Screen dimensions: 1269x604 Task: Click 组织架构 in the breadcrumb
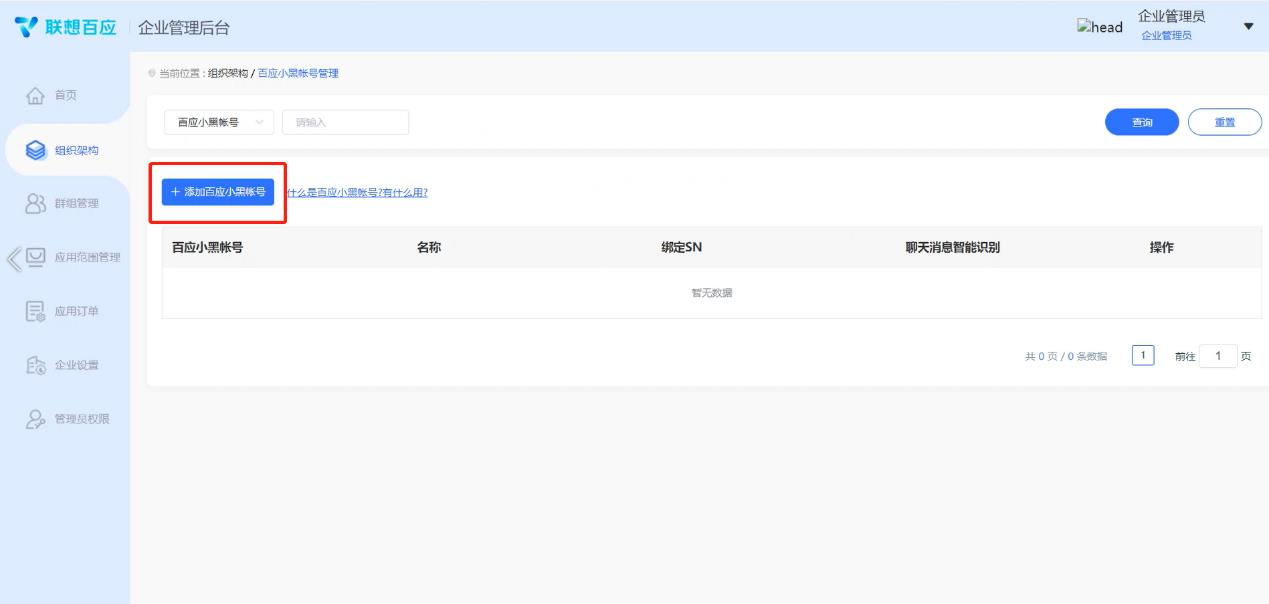pos(227,73)
